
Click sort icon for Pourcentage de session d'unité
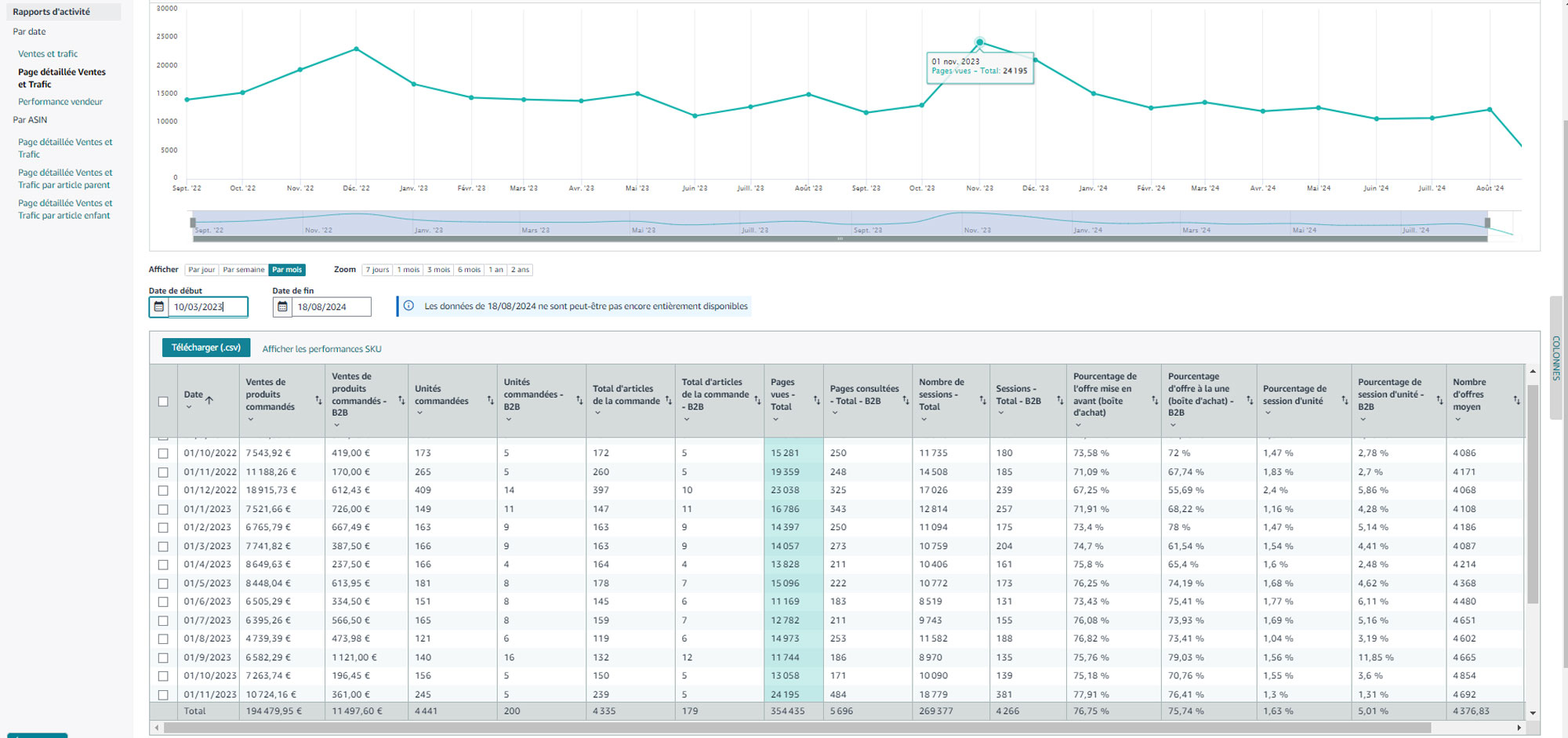1345,400
